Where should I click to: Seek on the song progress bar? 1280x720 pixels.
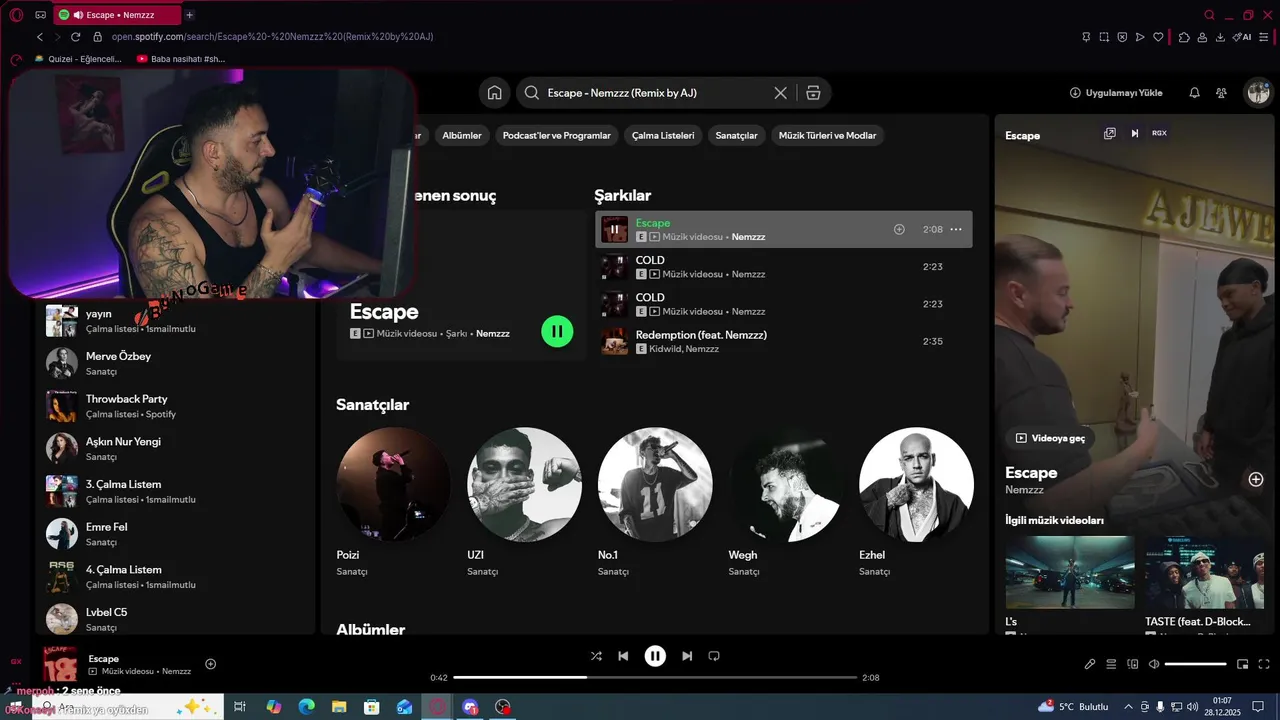pos(655,677)
